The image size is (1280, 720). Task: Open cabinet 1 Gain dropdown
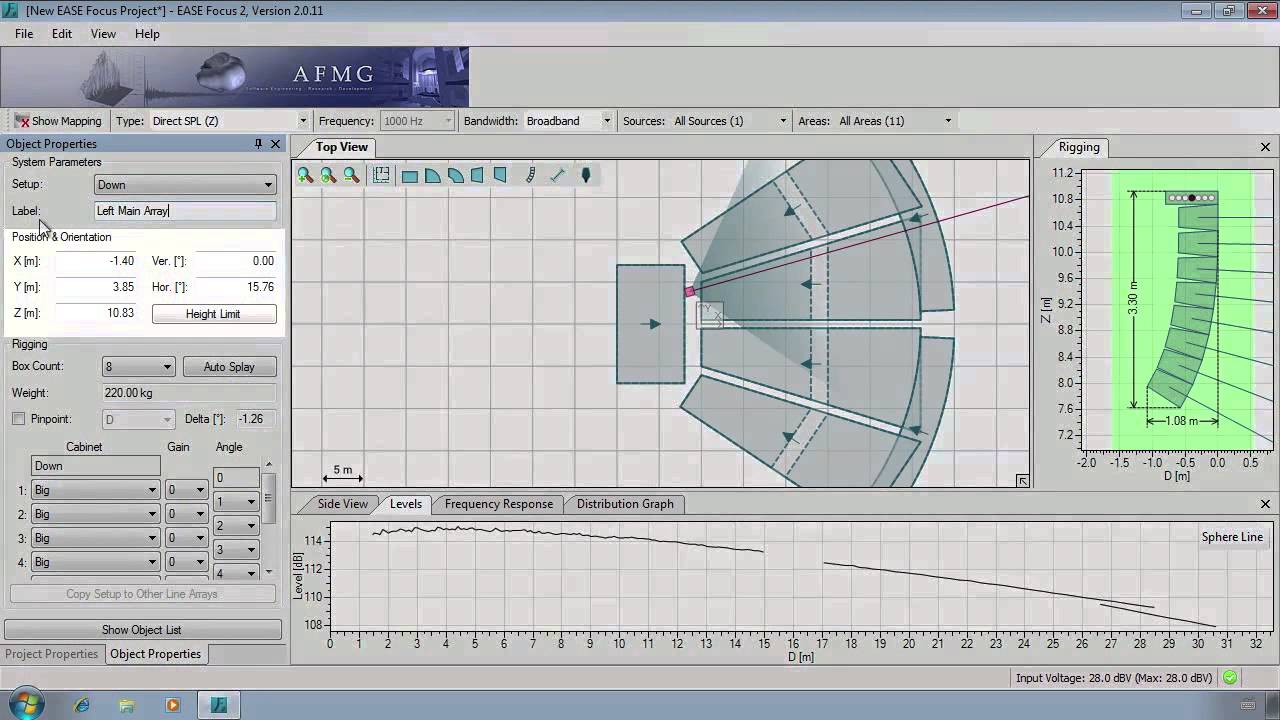pyautogui.click(x=186, y=490)
